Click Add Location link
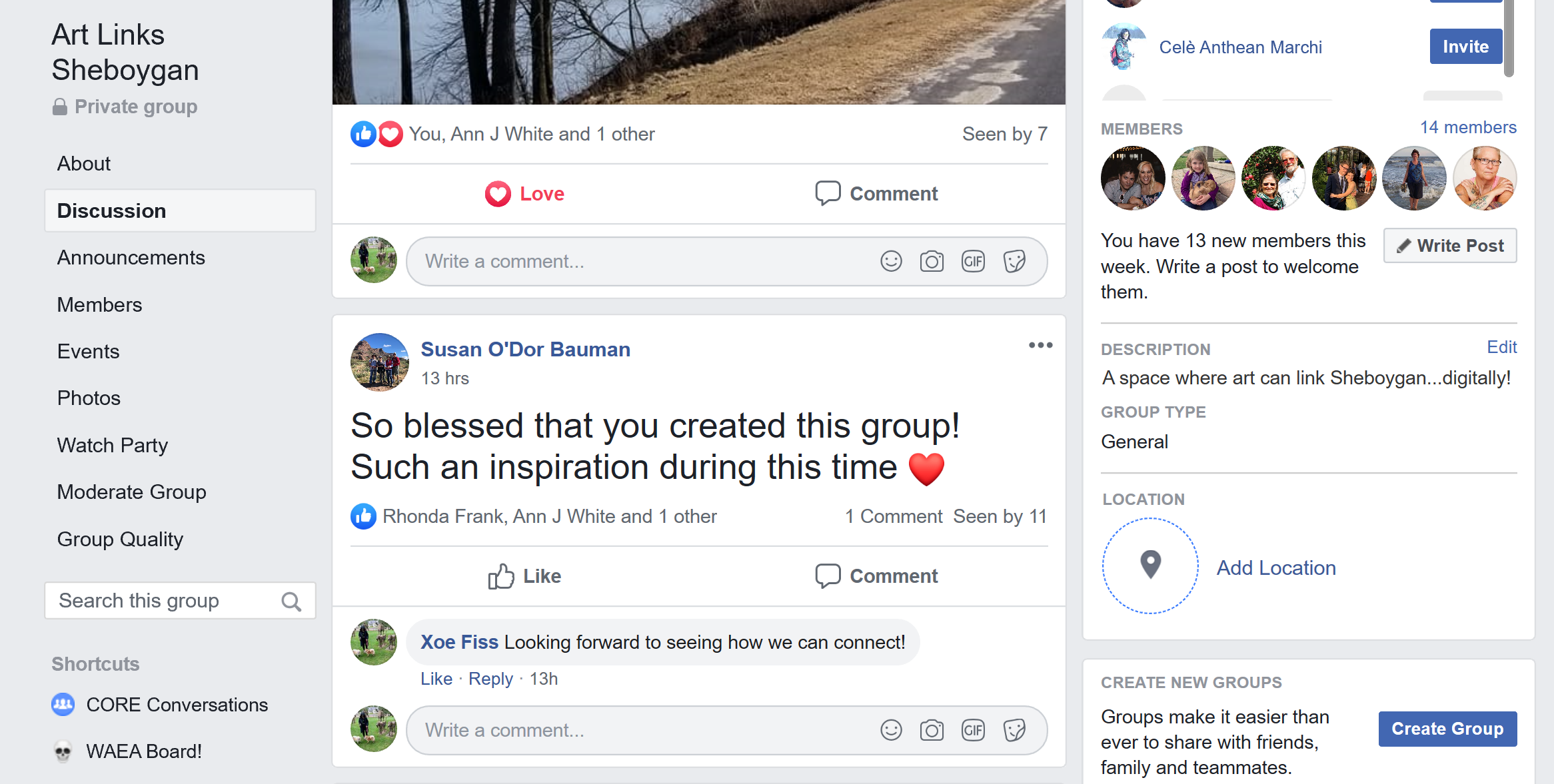1554x784 pixels. [1276, 568]
